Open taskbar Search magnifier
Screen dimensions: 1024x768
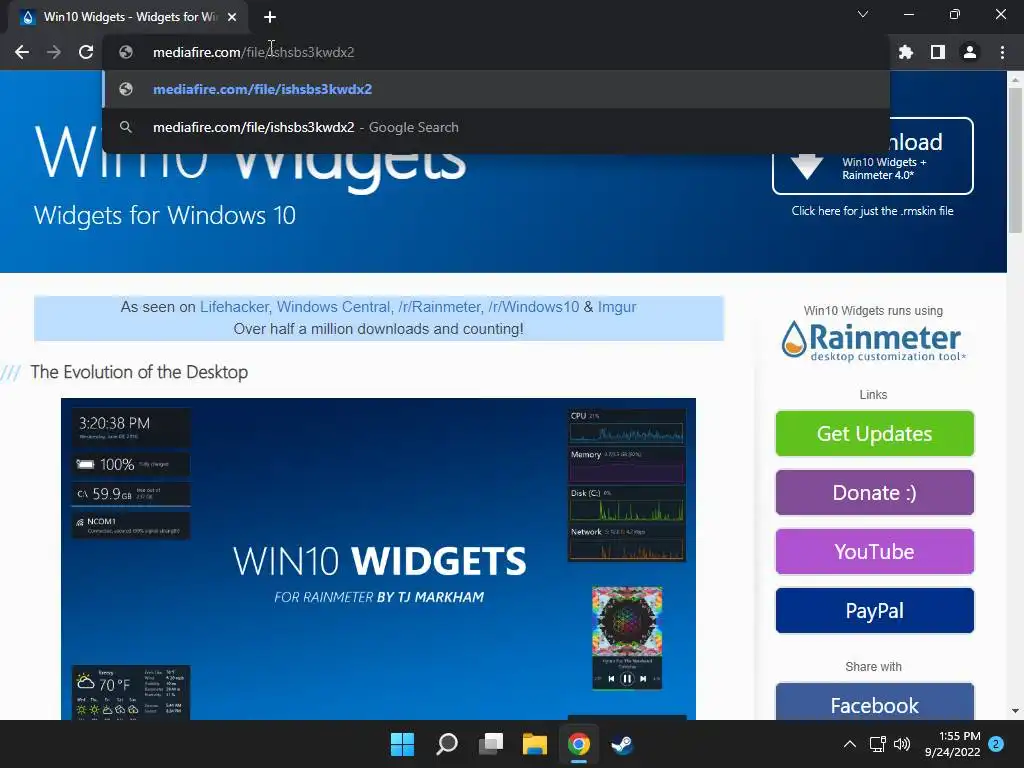447,744
